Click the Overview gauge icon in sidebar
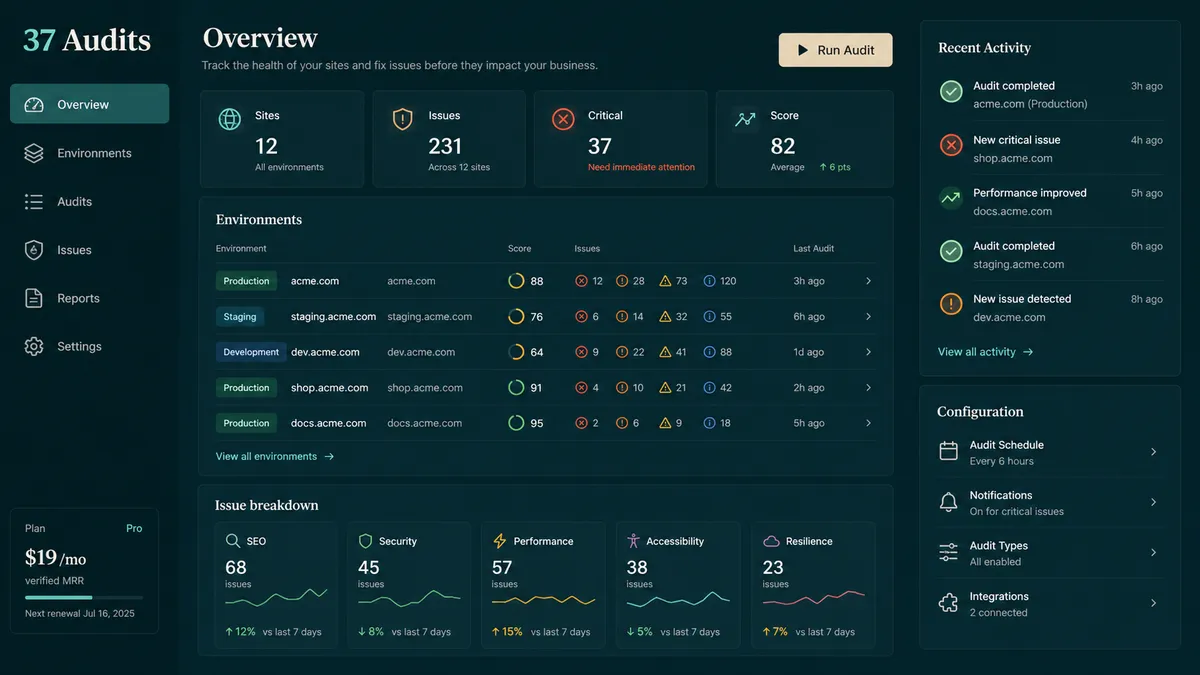1200x675 pixels. click(x=34, y=104)
